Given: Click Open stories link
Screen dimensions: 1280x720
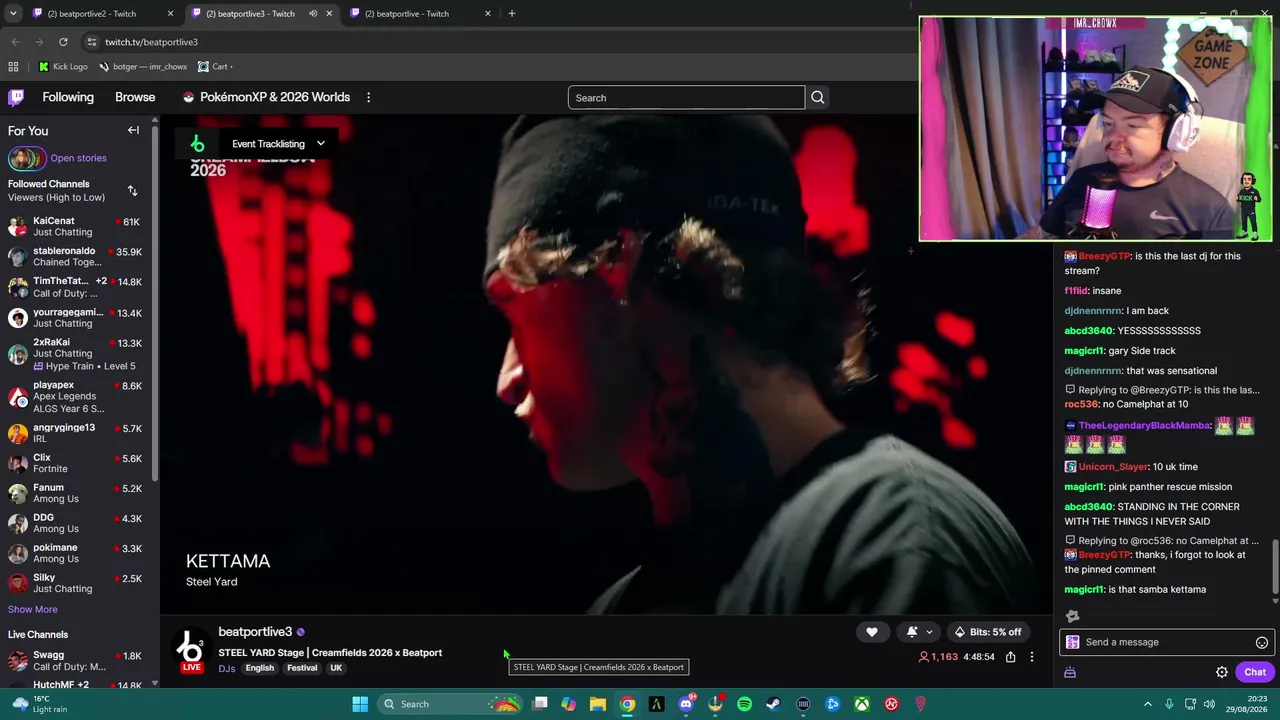Looking at the screenshot, I should click(x=78, y=158).
